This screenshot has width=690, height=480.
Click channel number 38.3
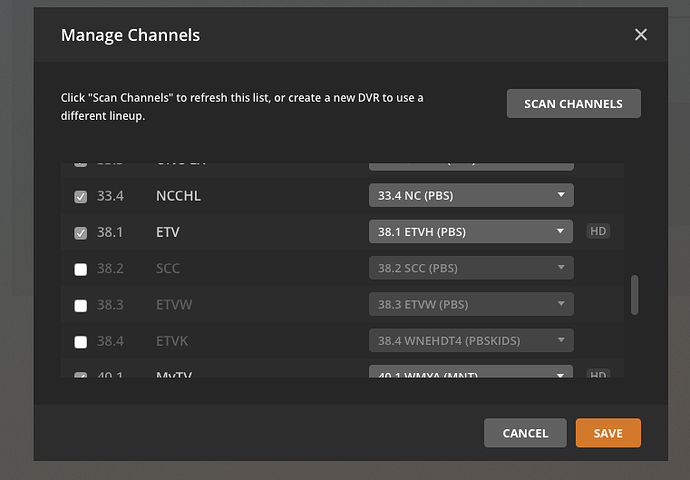pos(110,304)
